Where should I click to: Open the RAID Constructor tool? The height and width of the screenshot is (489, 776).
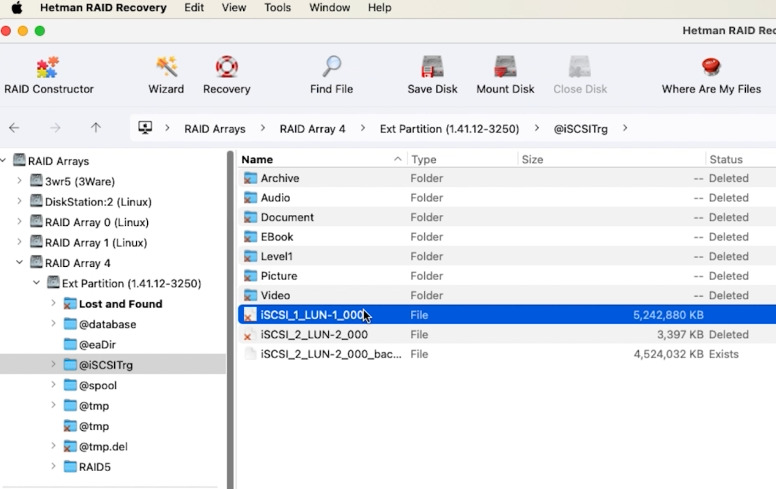[x=48, y=75]
